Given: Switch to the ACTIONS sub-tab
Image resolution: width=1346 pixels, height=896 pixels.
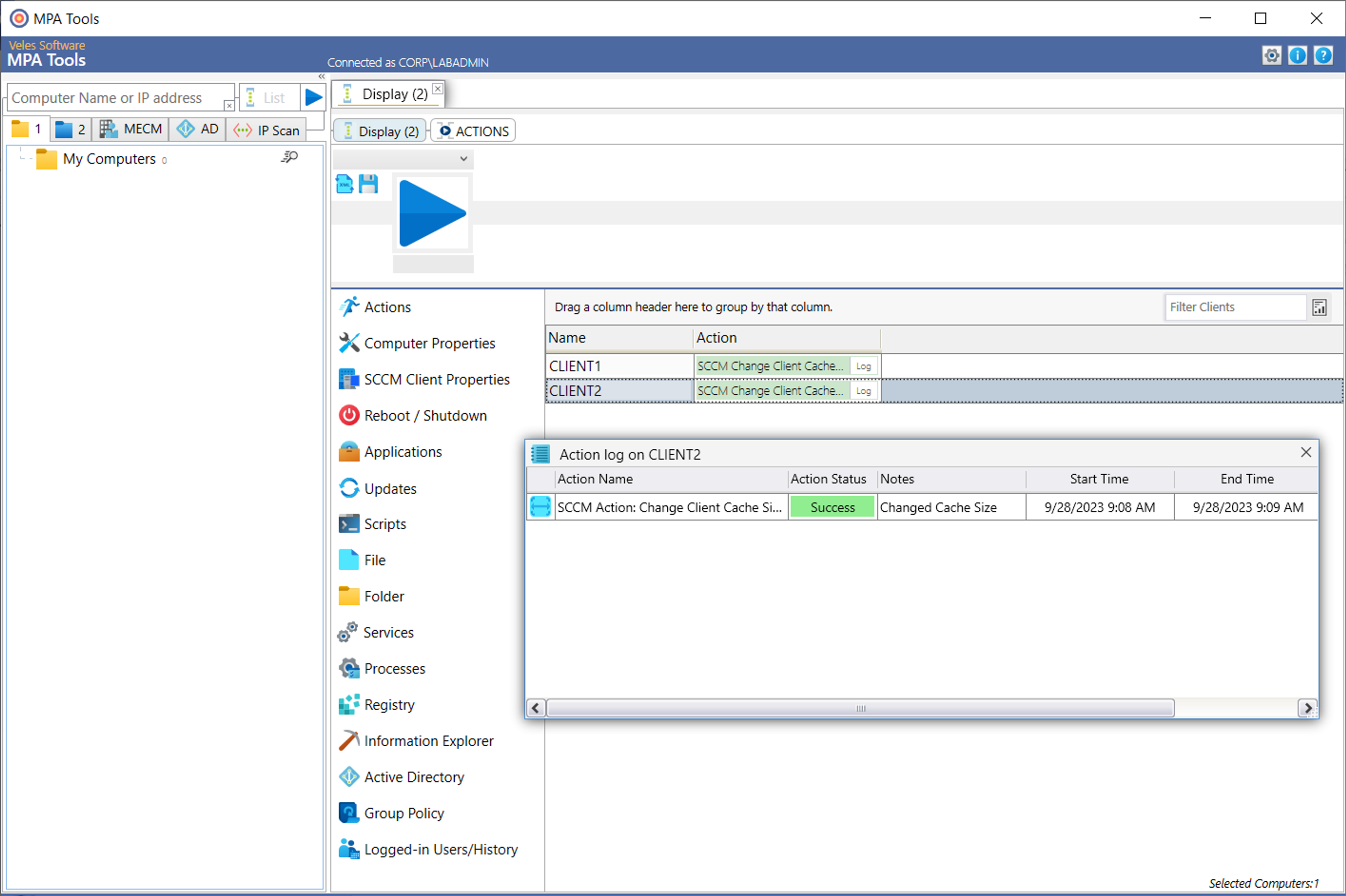Looking at the screenshot, I should tap(473, 131).
